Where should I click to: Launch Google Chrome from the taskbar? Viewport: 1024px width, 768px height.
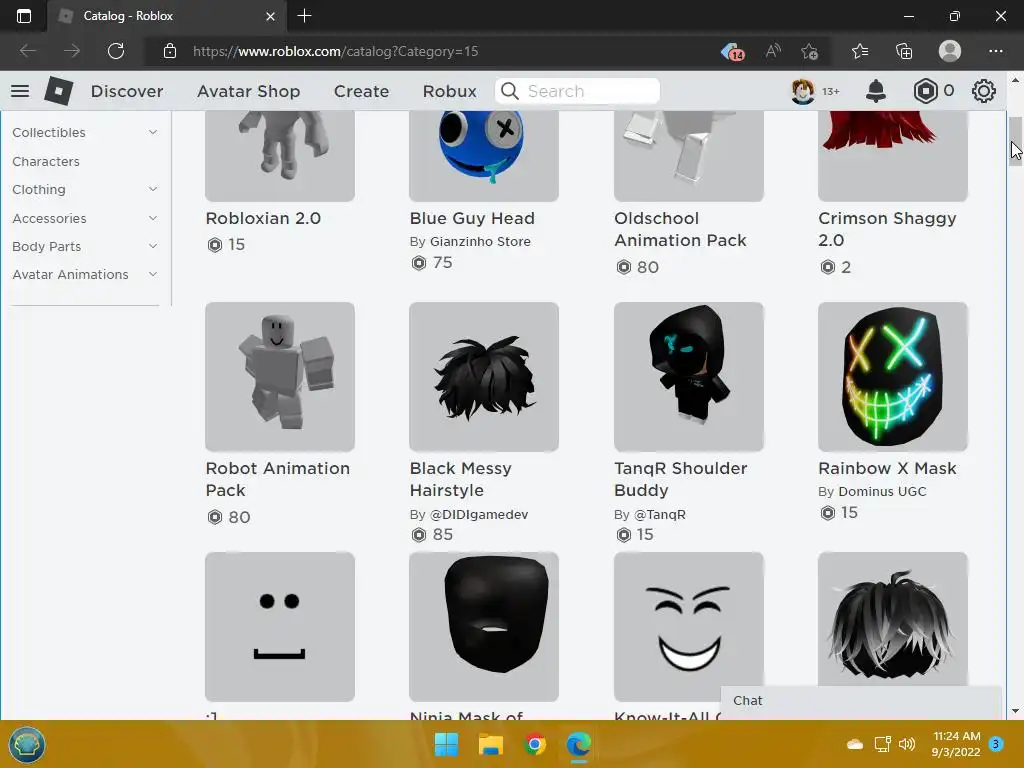pos(535,744)
